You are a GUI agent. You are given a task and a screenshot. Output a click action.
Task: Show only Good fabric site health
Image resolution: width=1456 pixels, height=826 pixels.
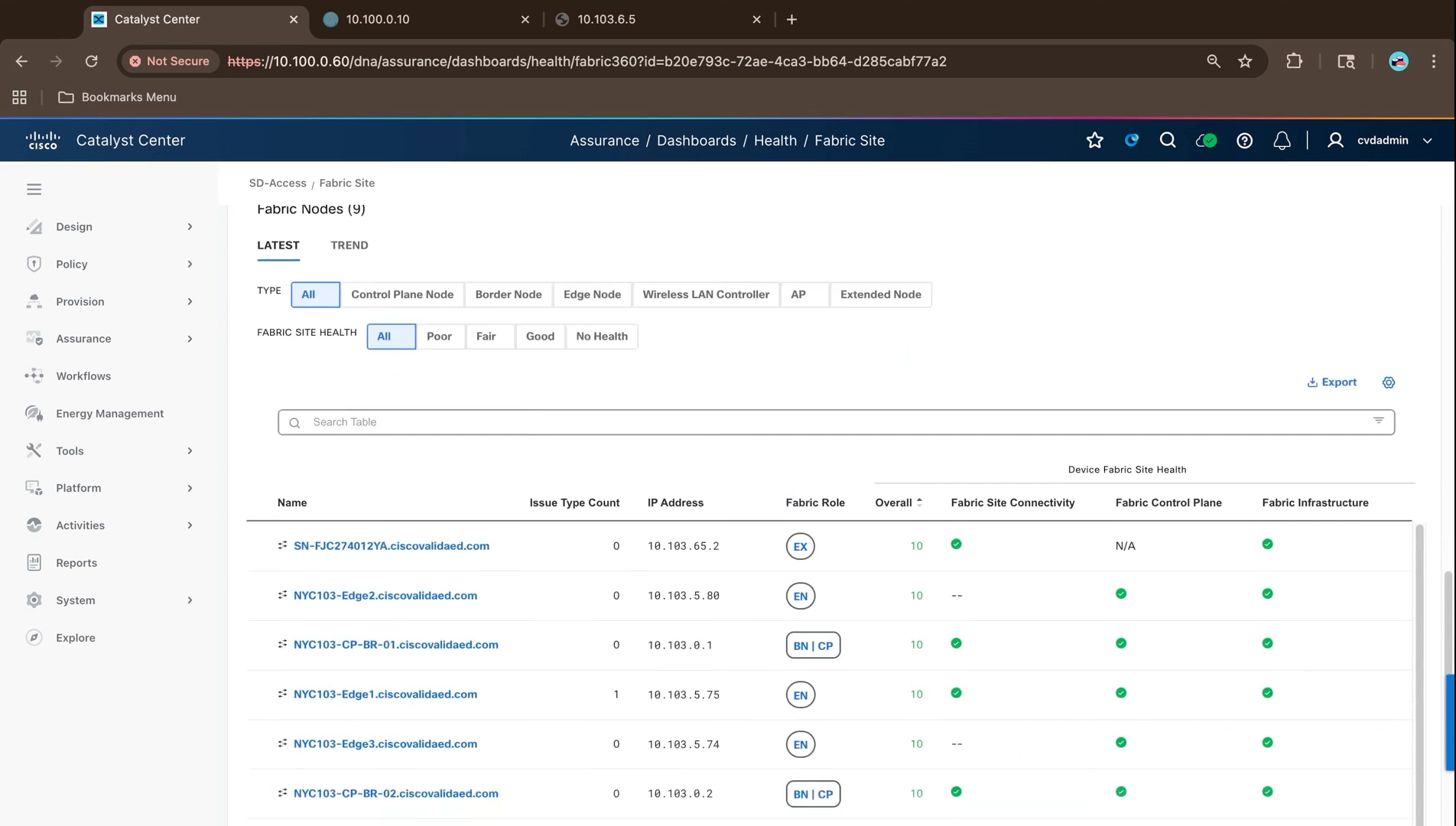(540, 337)
